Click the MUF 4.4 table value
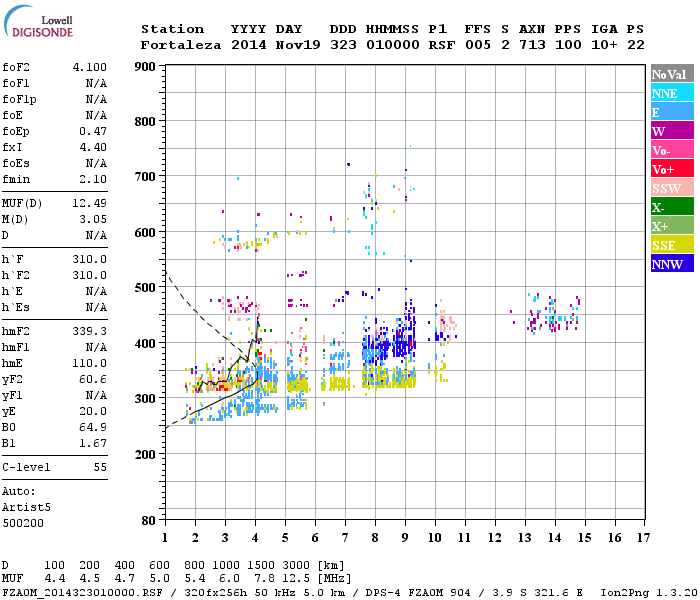700x600 pixels. [x=55, y=579]
